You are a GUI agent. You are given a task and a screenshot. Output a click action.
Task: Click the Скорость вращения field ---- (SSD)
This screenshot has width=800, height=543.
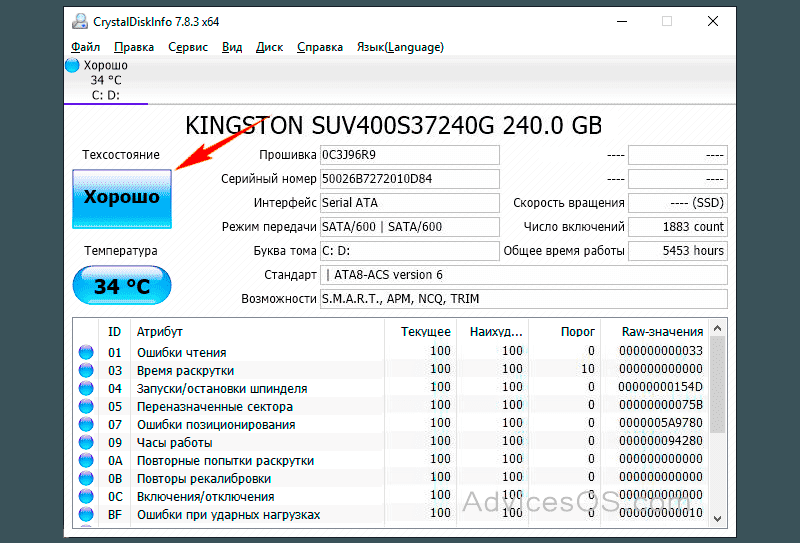click(x=678, y=203)
